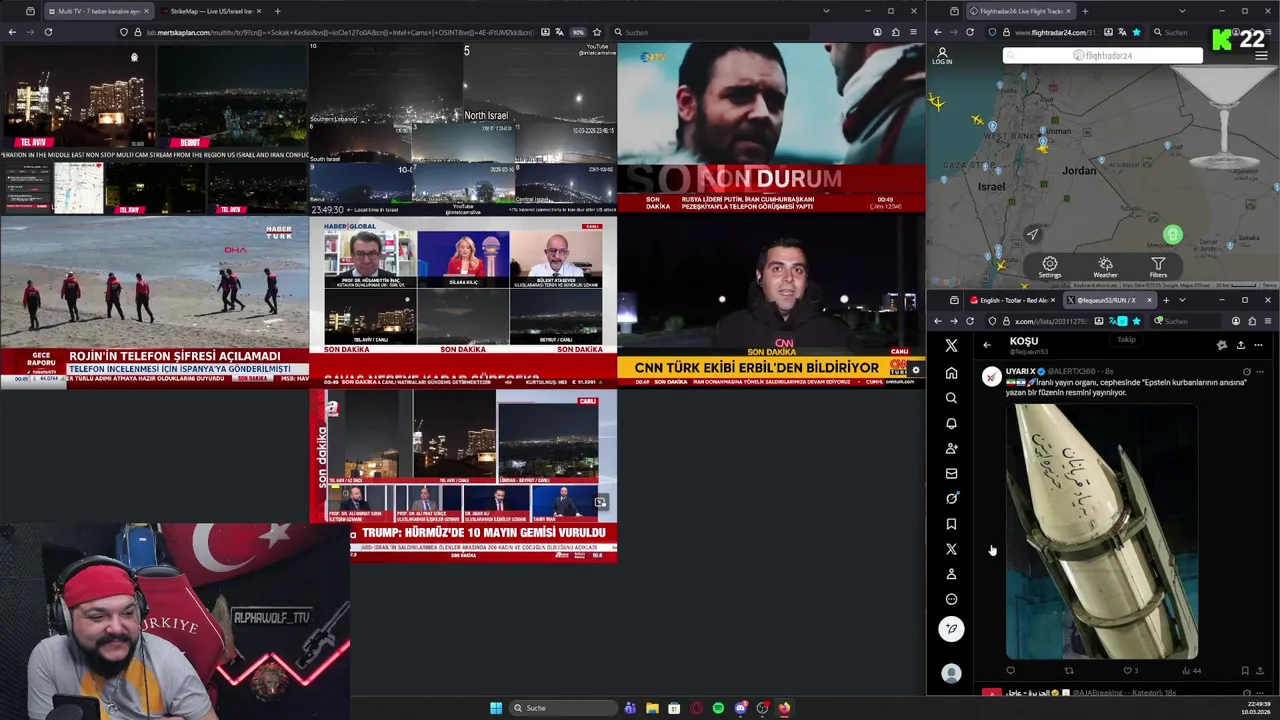The width and height of the screenshot is (1280, 720).
Task: Click Flightradar24 search field
Action: tap(1102, 56)
